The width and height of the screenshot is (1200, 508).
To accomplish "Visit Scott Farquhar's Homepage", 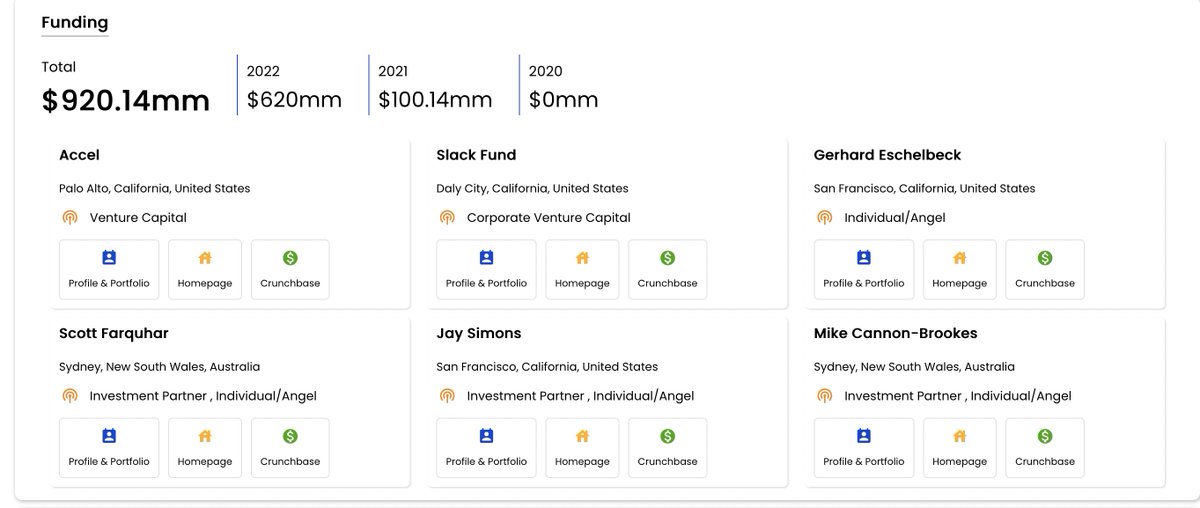I will 205,447.
